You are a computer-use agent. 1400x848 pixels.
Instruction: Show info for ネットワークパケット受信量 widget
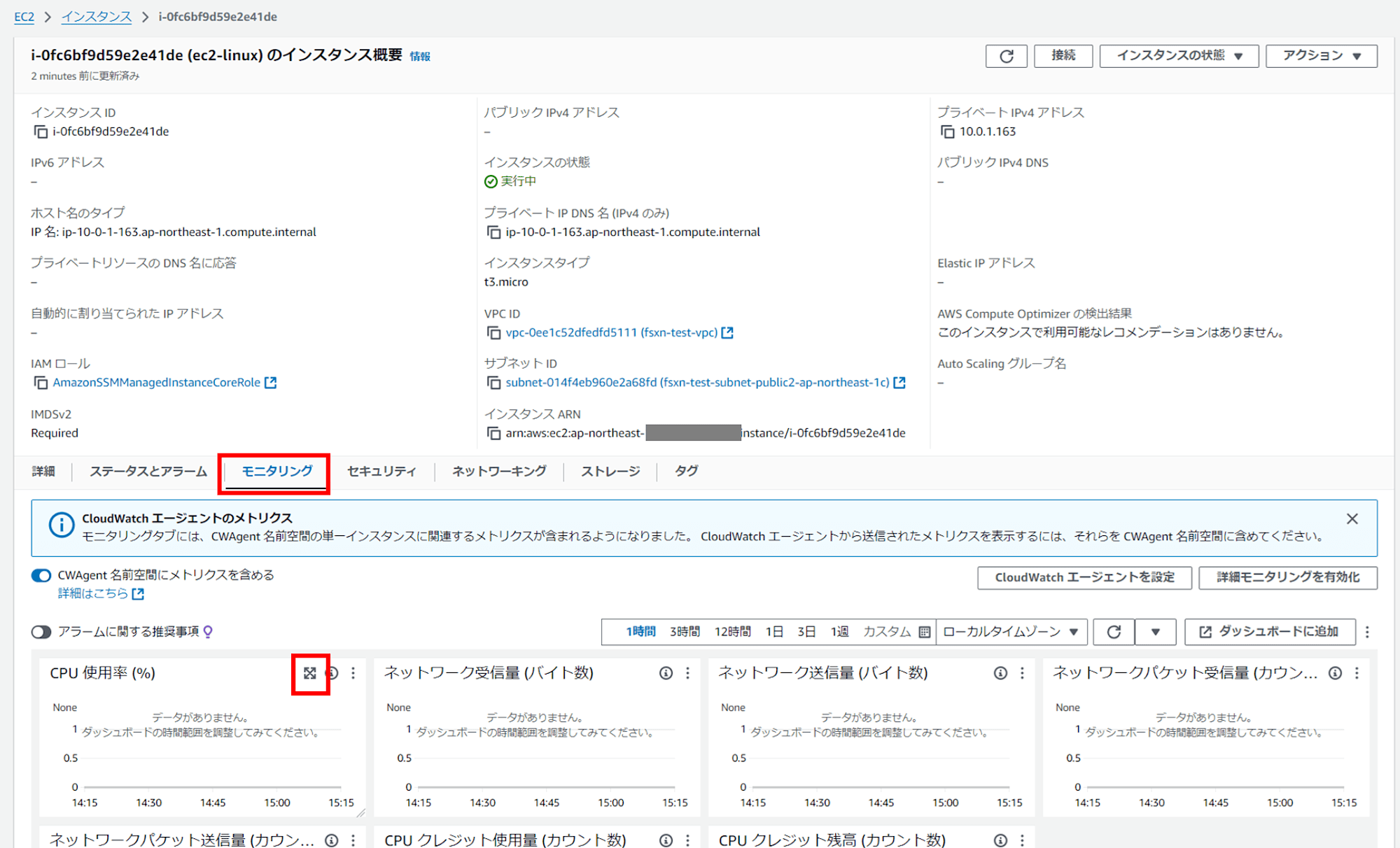(x=1335, y=673)
